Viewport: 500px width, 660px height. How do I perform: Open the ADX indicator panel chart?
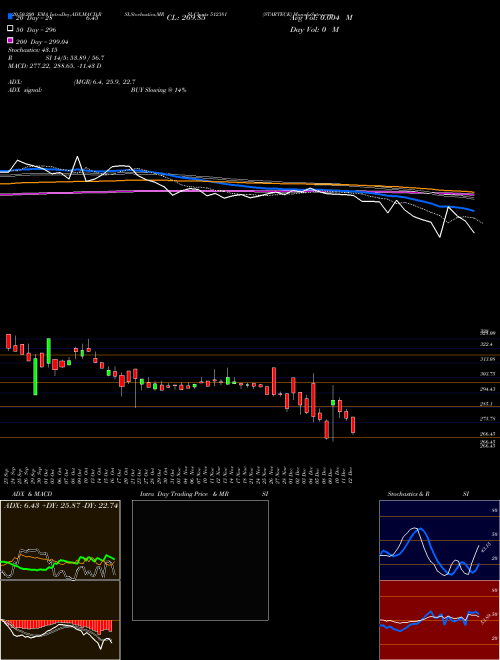point(60,540)
